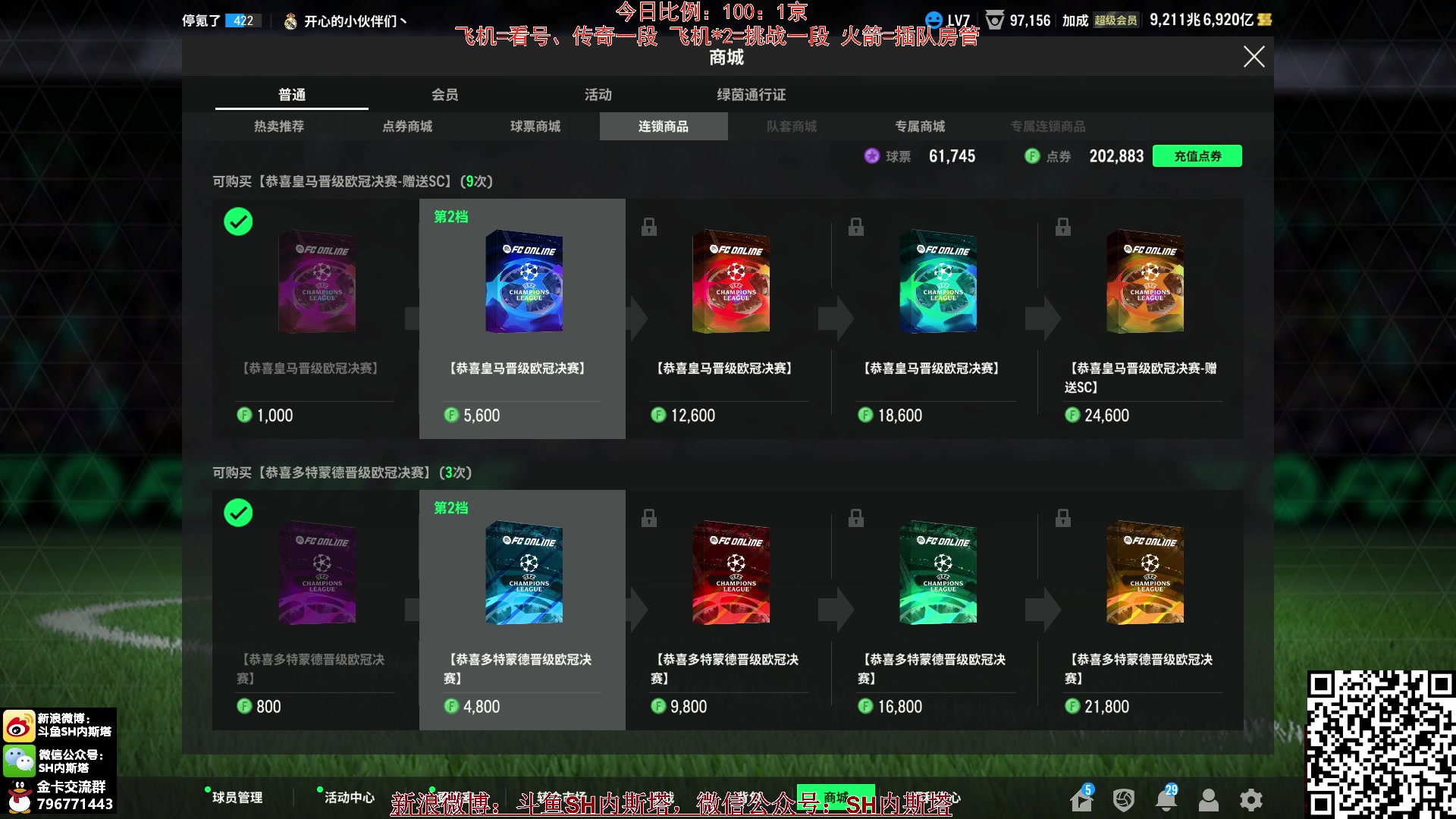Click the lock icon on the 12,600 pack
This screenshot has height=819, width=1456.
(x=649, y=227)
